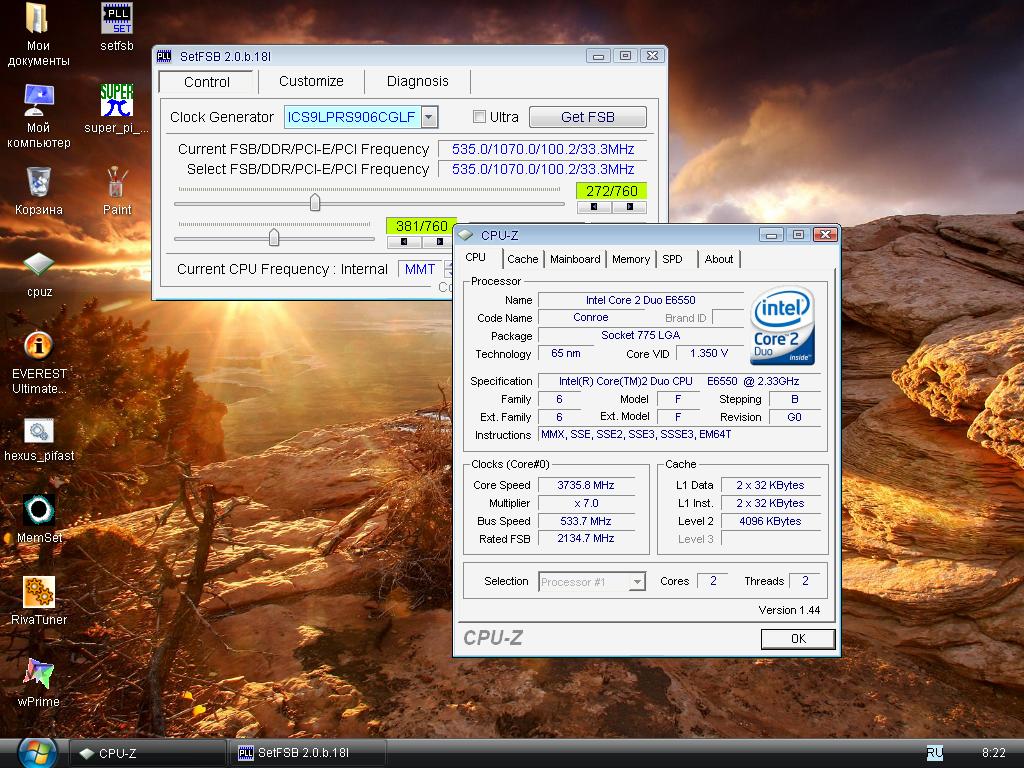Click the RU language indicator in tray
The height and width of the screenshot is (768, 1024).
coord(935,753)
